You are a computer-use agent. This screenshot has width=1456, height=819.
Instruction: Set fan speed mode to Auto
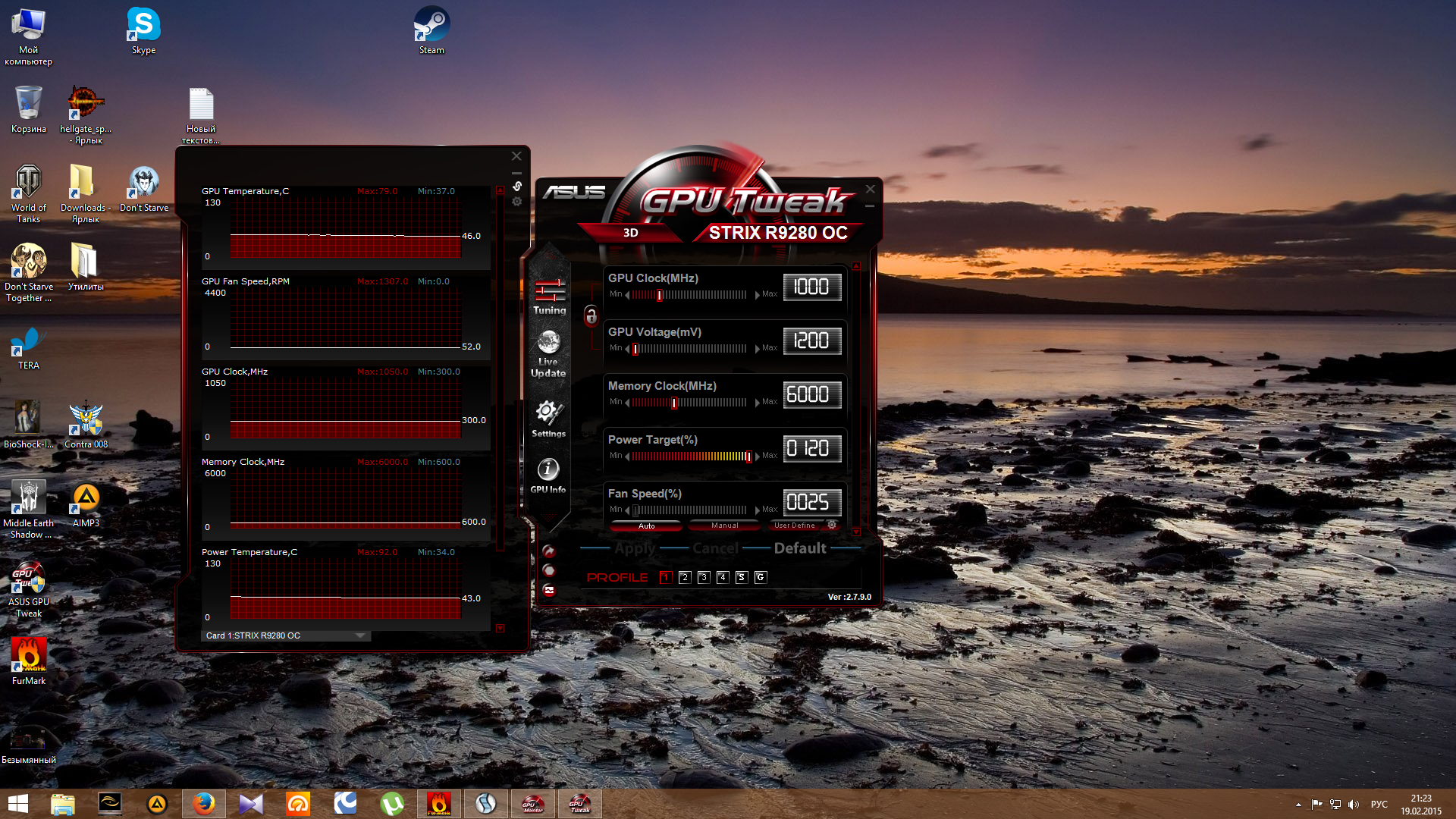click(646, 526)
